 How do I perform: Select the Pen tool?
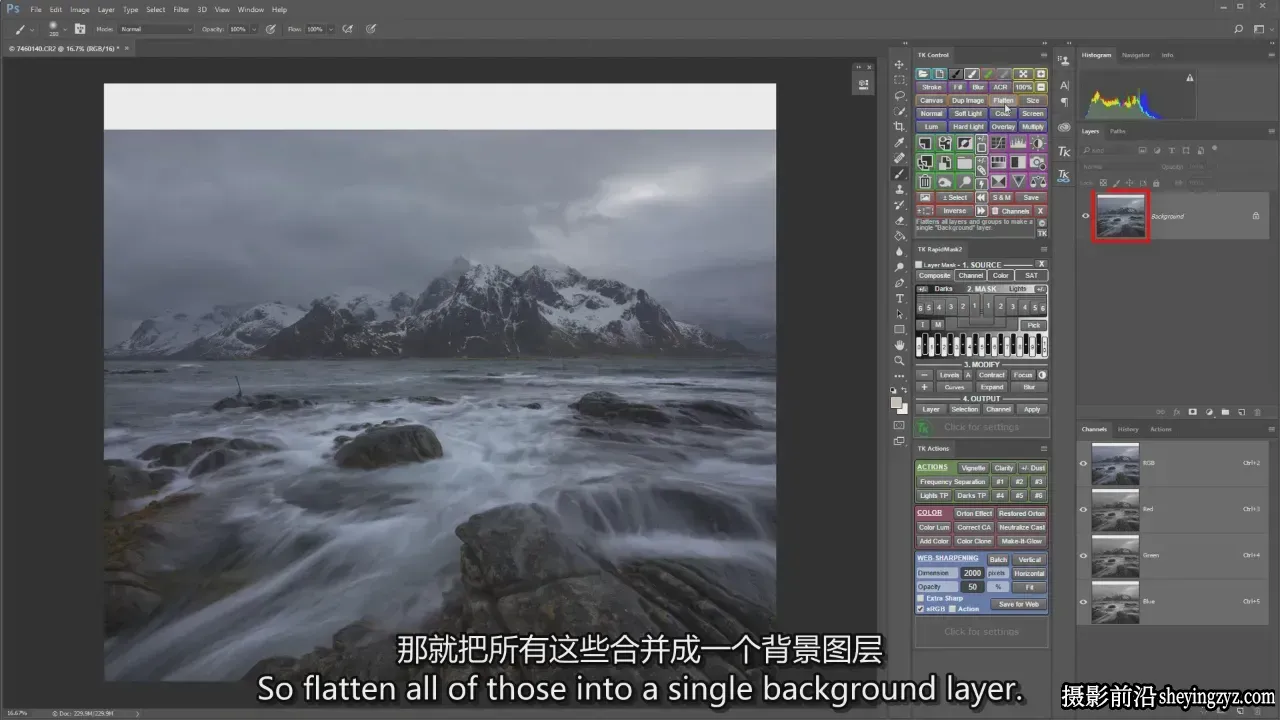[899, 283]
